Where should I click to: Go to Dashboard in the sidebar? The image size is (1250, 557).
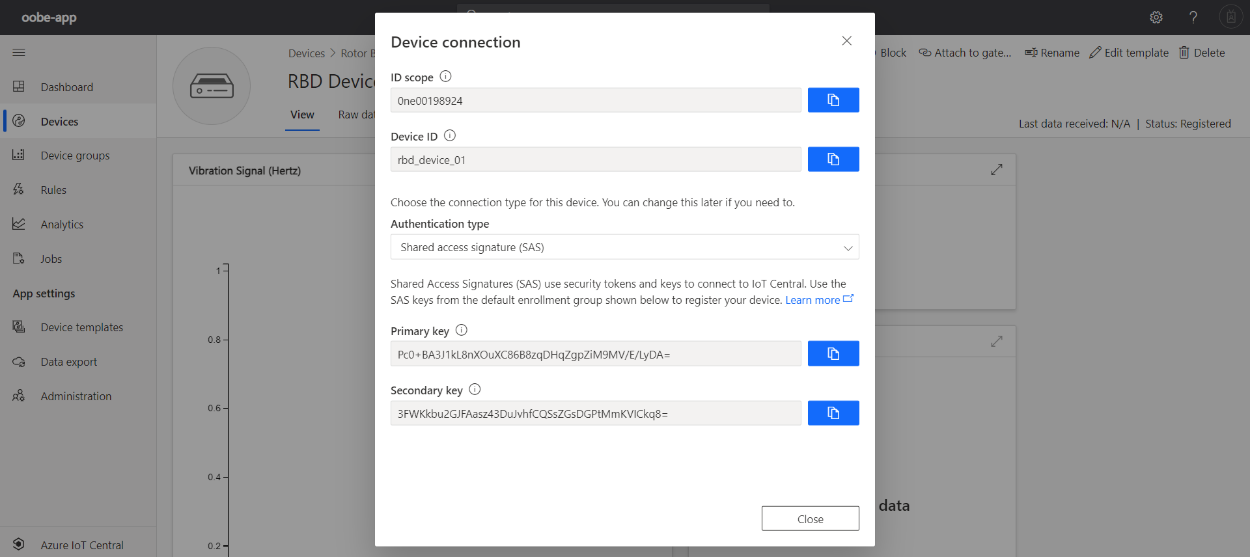66,87
